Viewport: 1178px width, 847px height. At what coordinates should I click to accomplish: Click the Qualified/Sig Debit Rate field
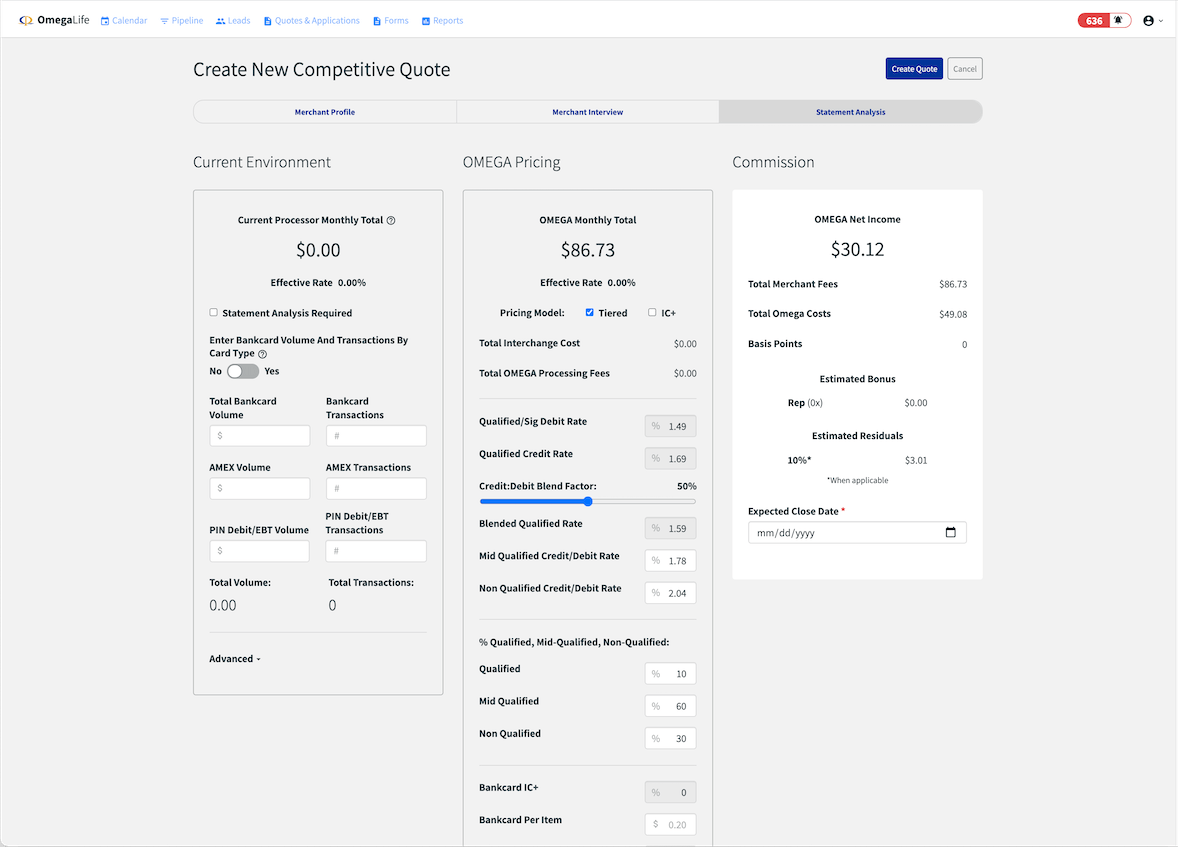click(x=670, y=426)
